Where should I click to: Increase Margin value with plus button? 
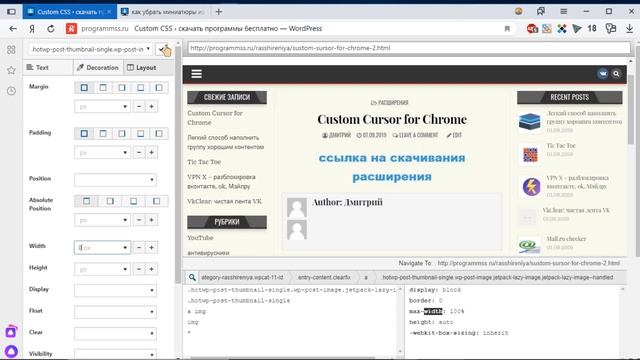[x=151, y=107]
